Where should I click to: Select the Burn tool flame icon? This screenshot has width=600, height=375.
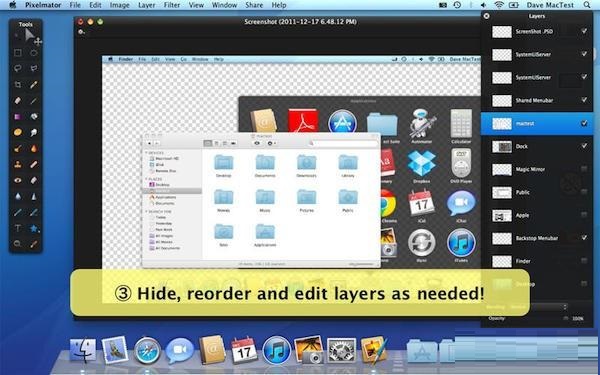pyautogui.click(x=34, y=148)
